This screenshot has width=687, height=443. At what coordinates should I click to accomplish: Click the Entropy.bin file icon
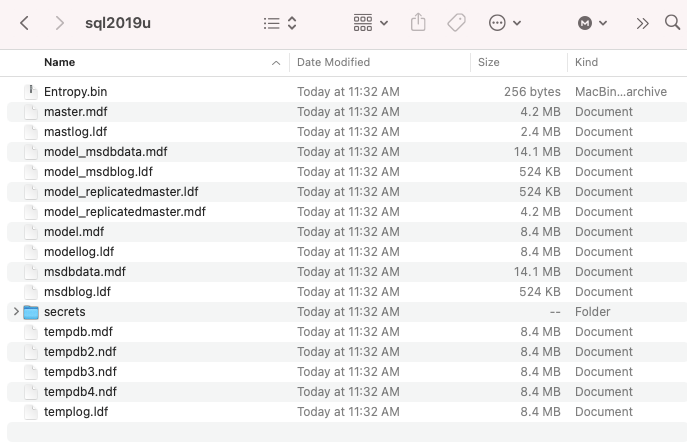coord(31,92)
